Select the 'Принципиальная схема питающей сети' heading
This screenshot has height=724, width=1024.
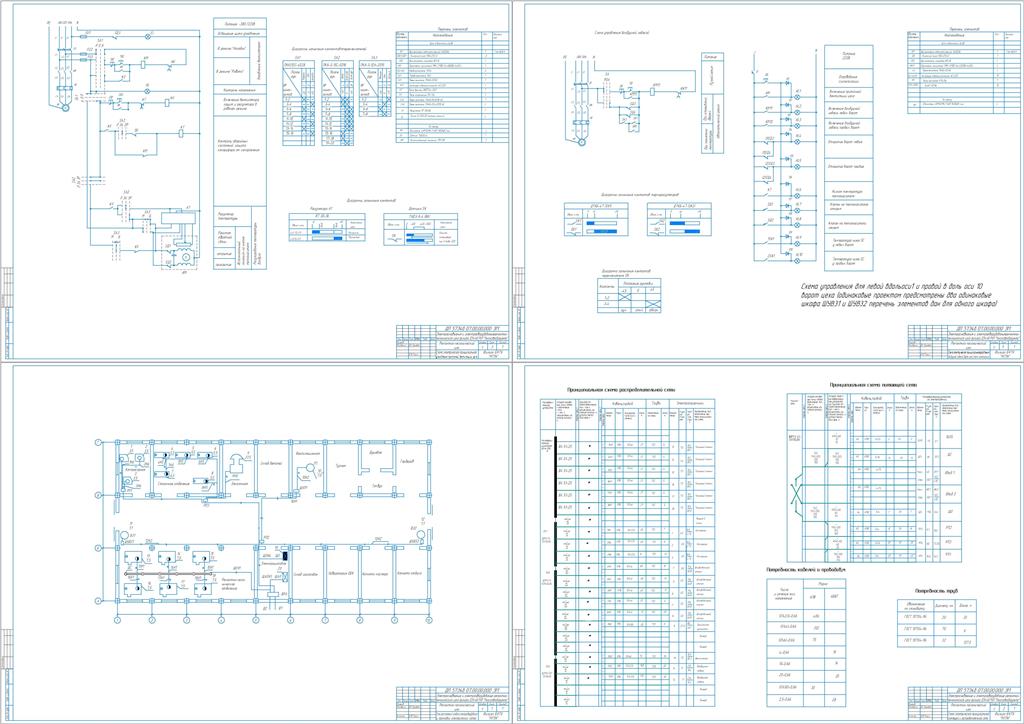(873, 385)
